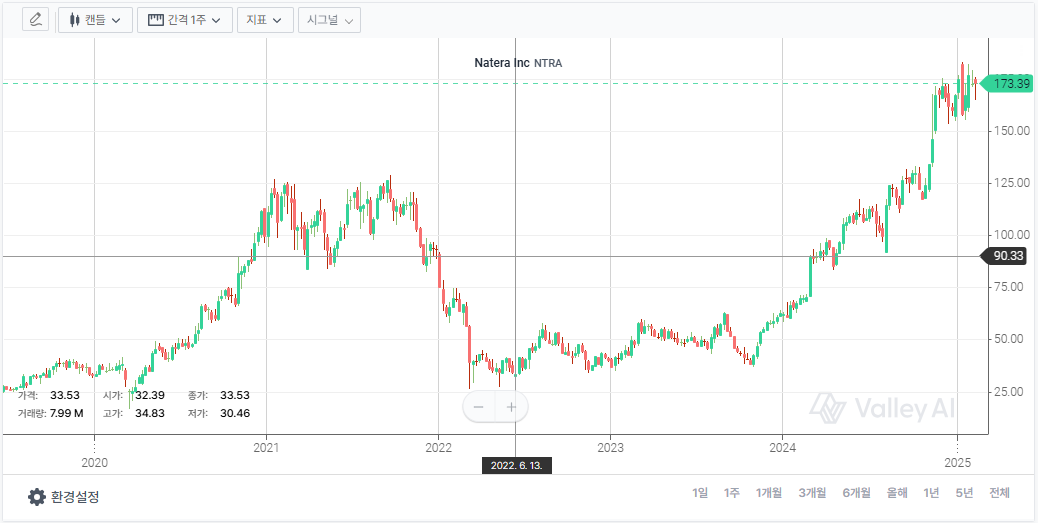The width and height of the screenshot is (1038, 523).
Task: Click the 90.33 crosshair price label
Action: pyautogui.click(x=1006, y=256)
